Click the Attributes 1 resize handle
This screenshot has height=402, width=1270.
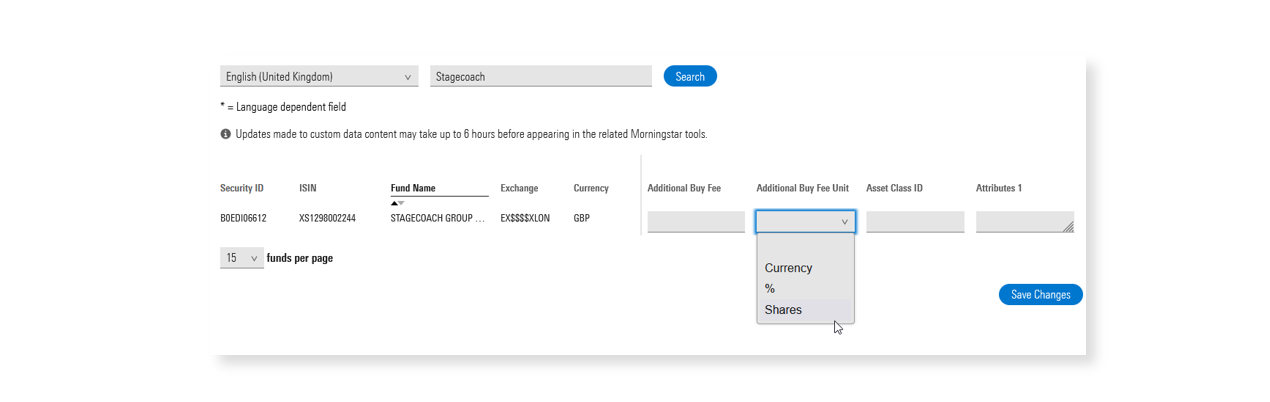click(1068, 228)
